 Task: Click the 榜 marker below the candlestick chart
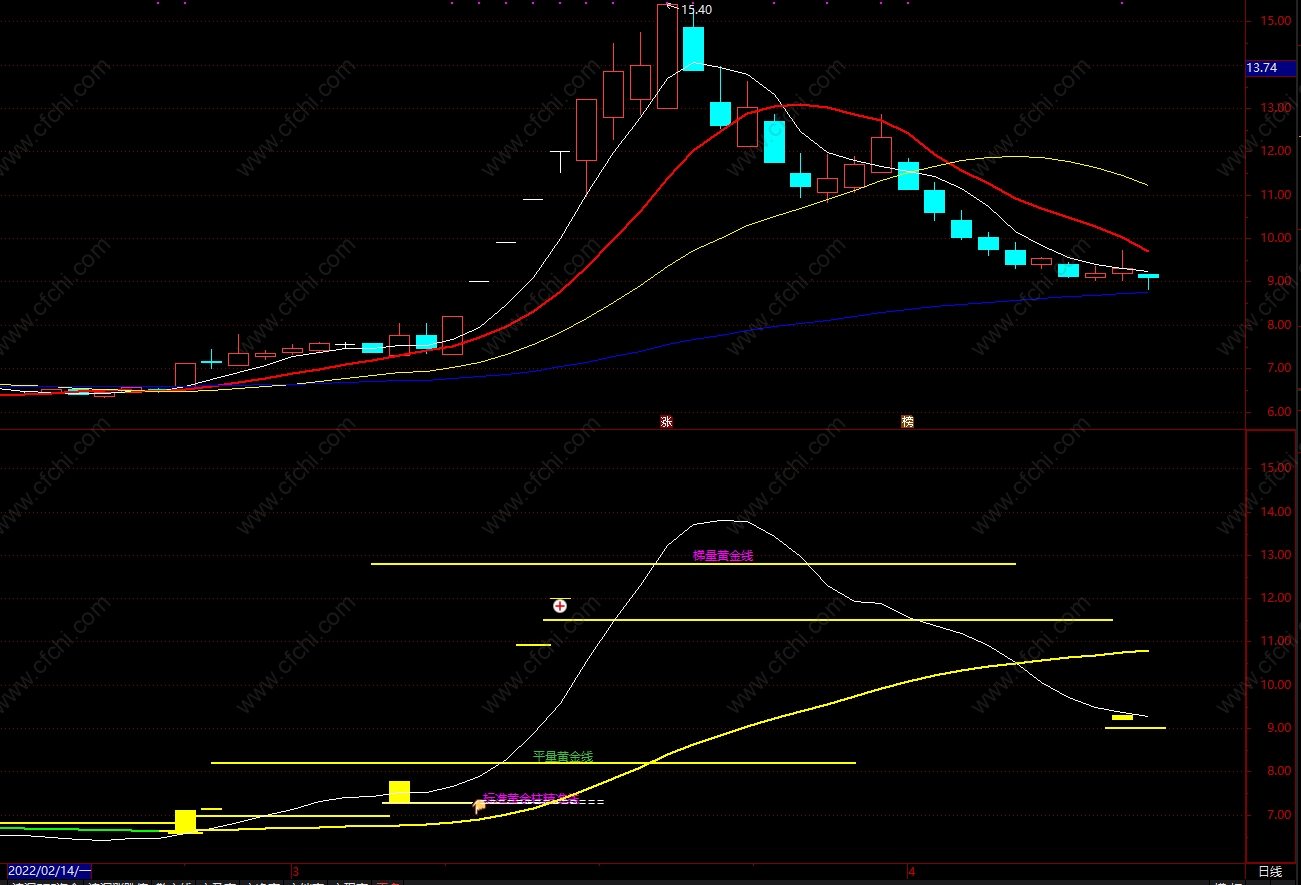click(907, 421)
